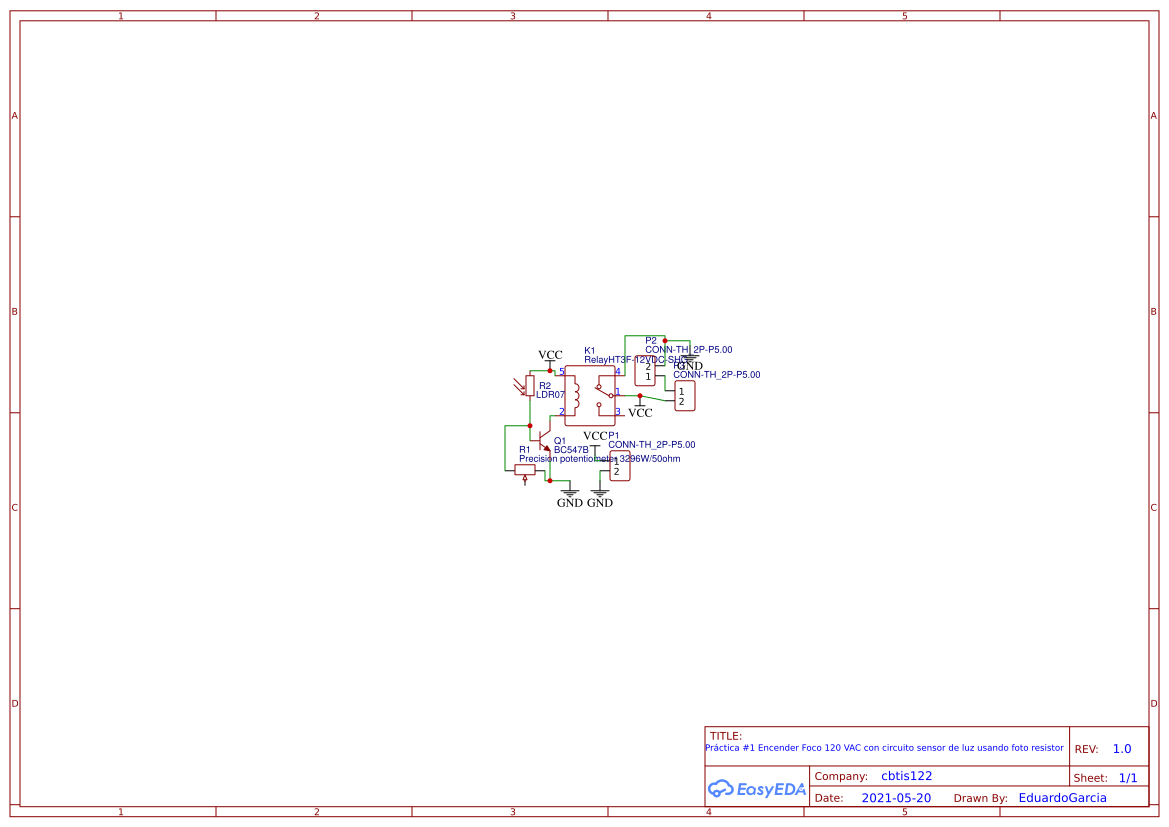Click the VCC power flag above R2
This screenshot has width=1169, height=827.
point(550,356)
